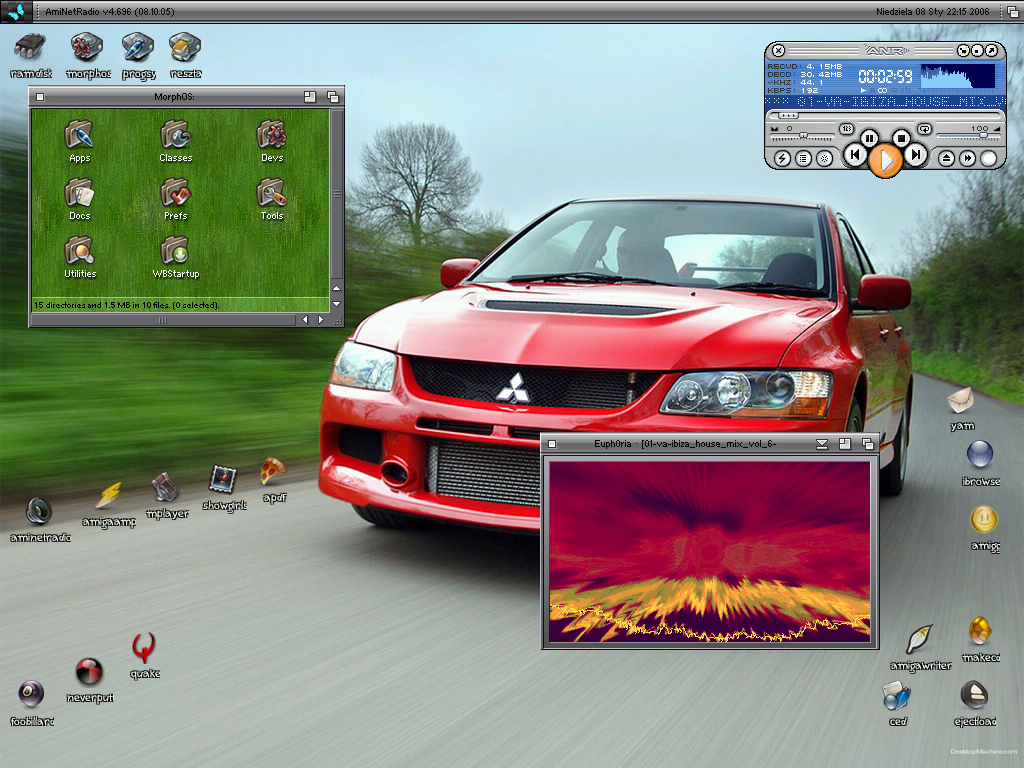Click the MorphOS window status bar text

click(x=127, y=305)
